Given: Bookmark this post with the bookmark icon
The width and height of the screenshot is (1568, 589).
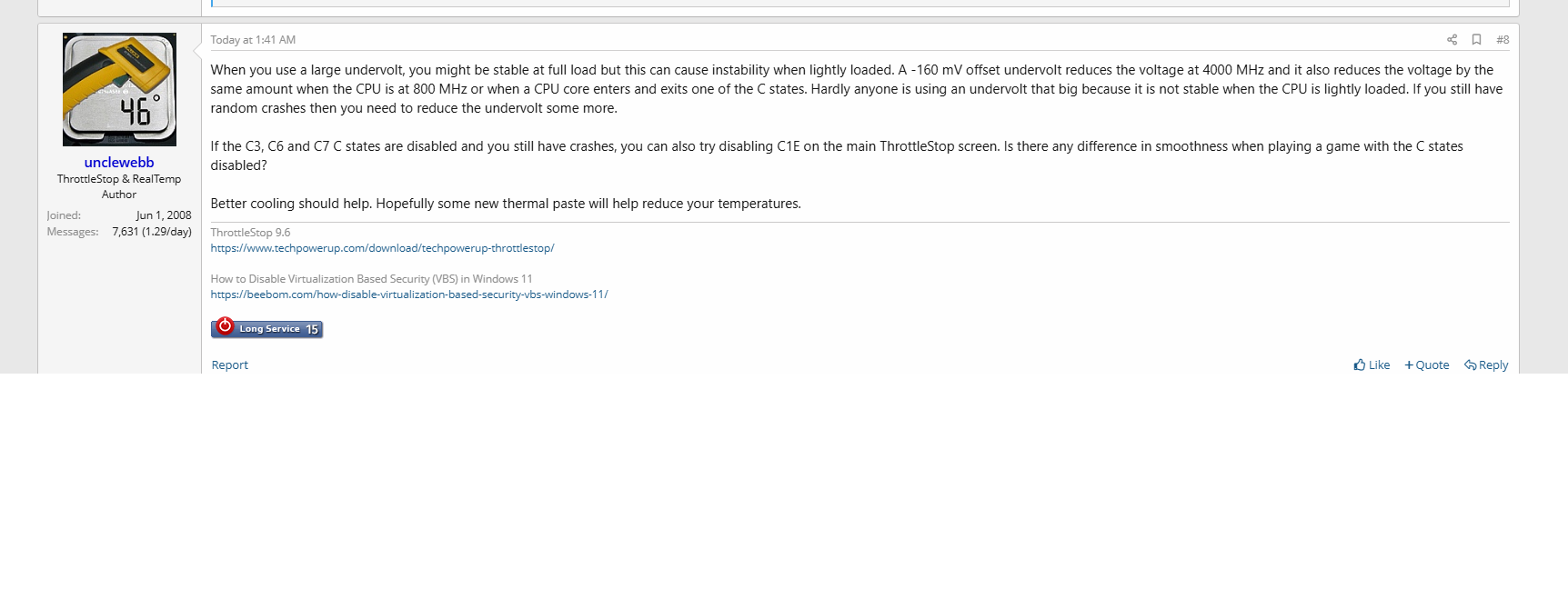Looking at the screenshot, I should (x=1476, y=40).
